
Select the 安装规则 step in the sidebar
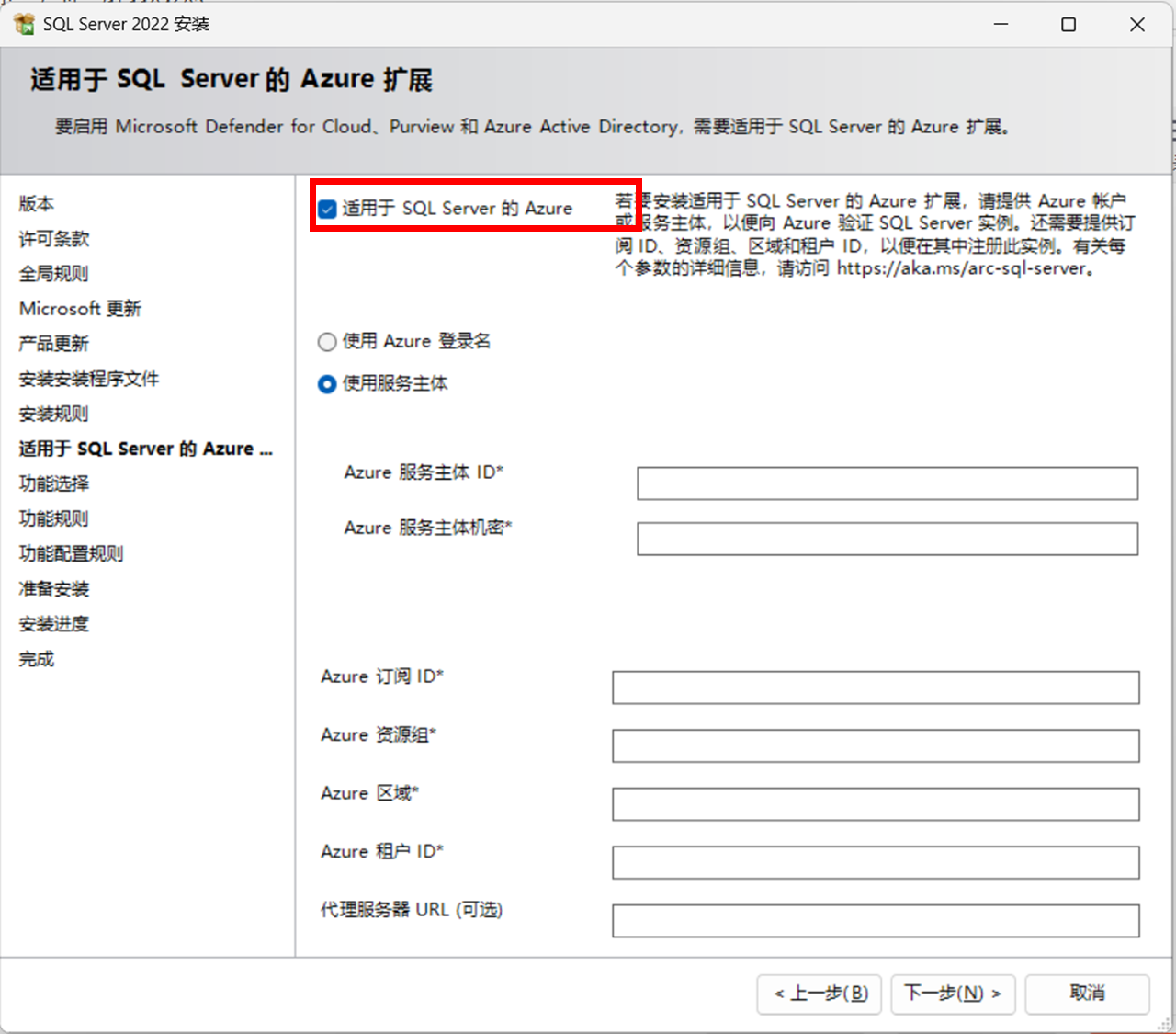tap(54, 414)
